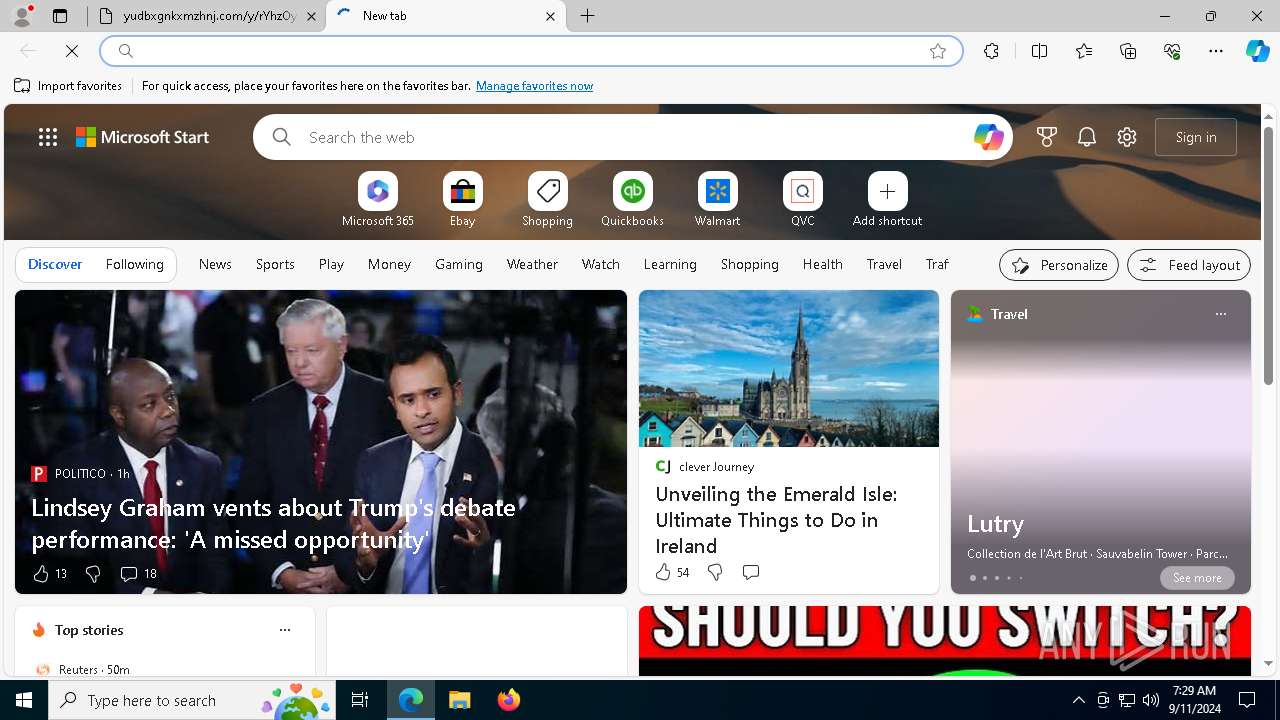Viewport: 1280px width, 720px height.
Task: Open page settings gear icon
Action: click(x=1127, y=137)
